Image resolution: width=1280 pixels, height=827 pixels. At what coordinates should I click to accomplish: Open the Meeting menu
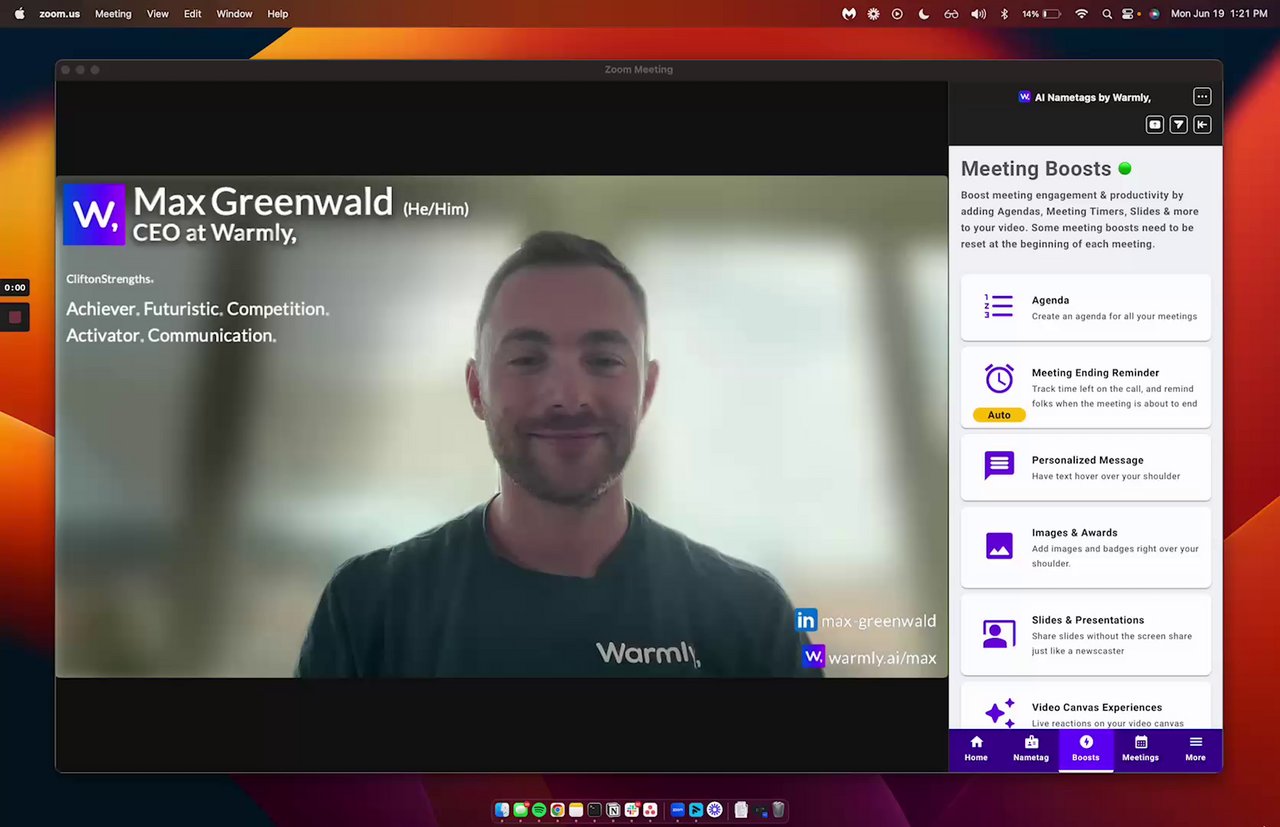113,14
